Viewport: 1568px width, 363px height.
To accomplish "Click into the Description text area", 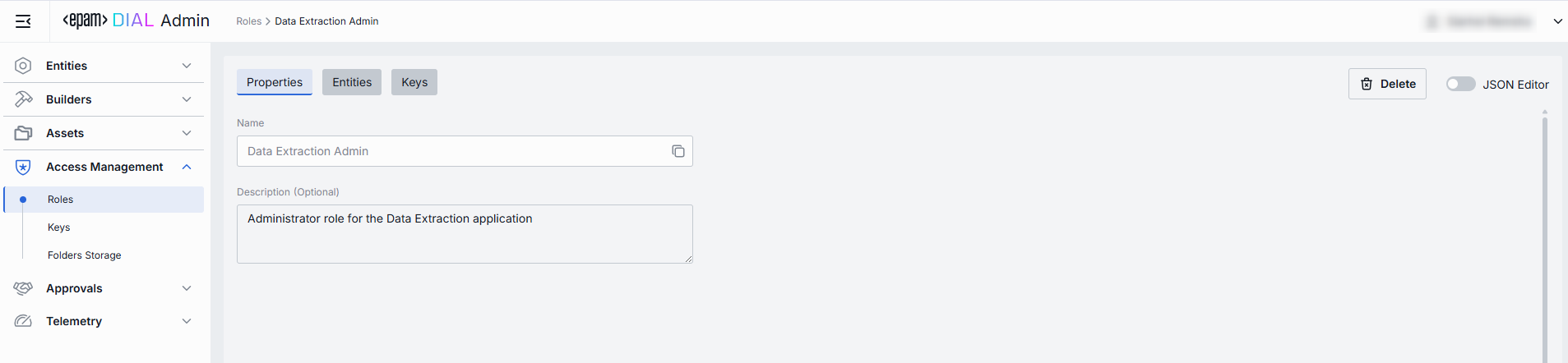I will click(465, 234).
